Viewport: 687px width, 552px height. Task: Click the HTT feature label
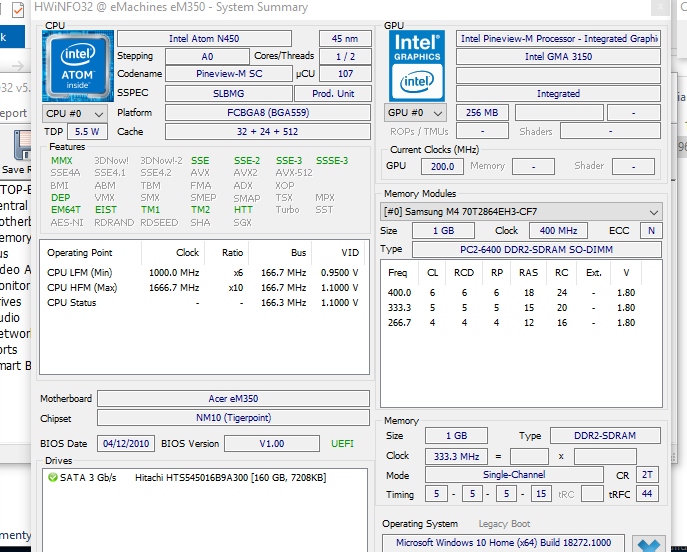(x=243, y=210)
